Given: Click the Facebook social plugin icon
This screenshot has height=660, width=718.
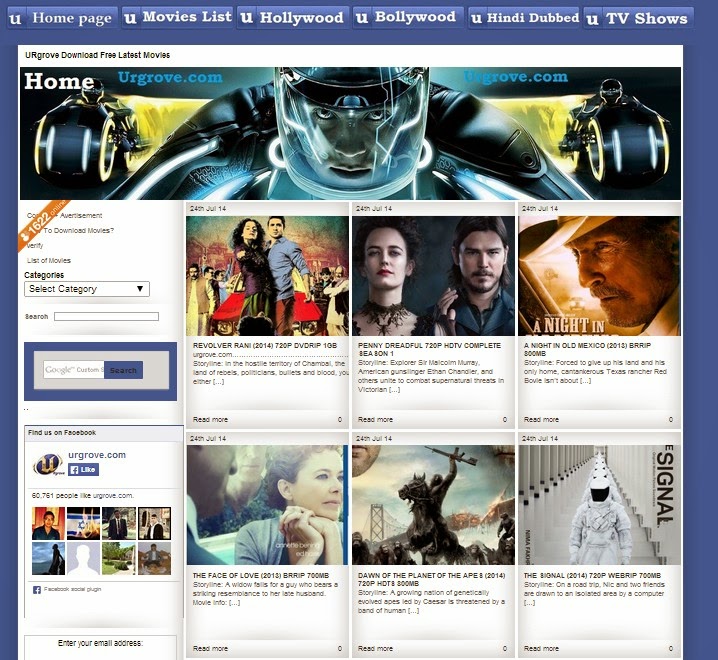Looking at the screenshot, I should coord(37,590).
